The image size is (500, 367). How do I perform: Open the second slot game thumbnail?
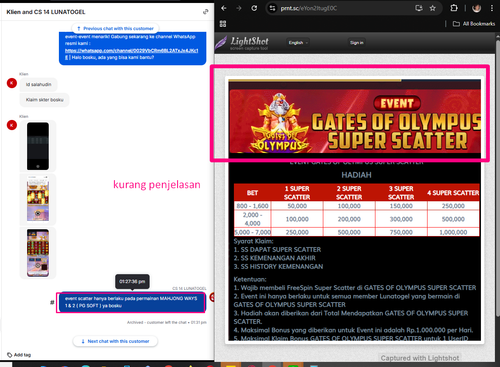pyautogui.click(x=38, y=199)
